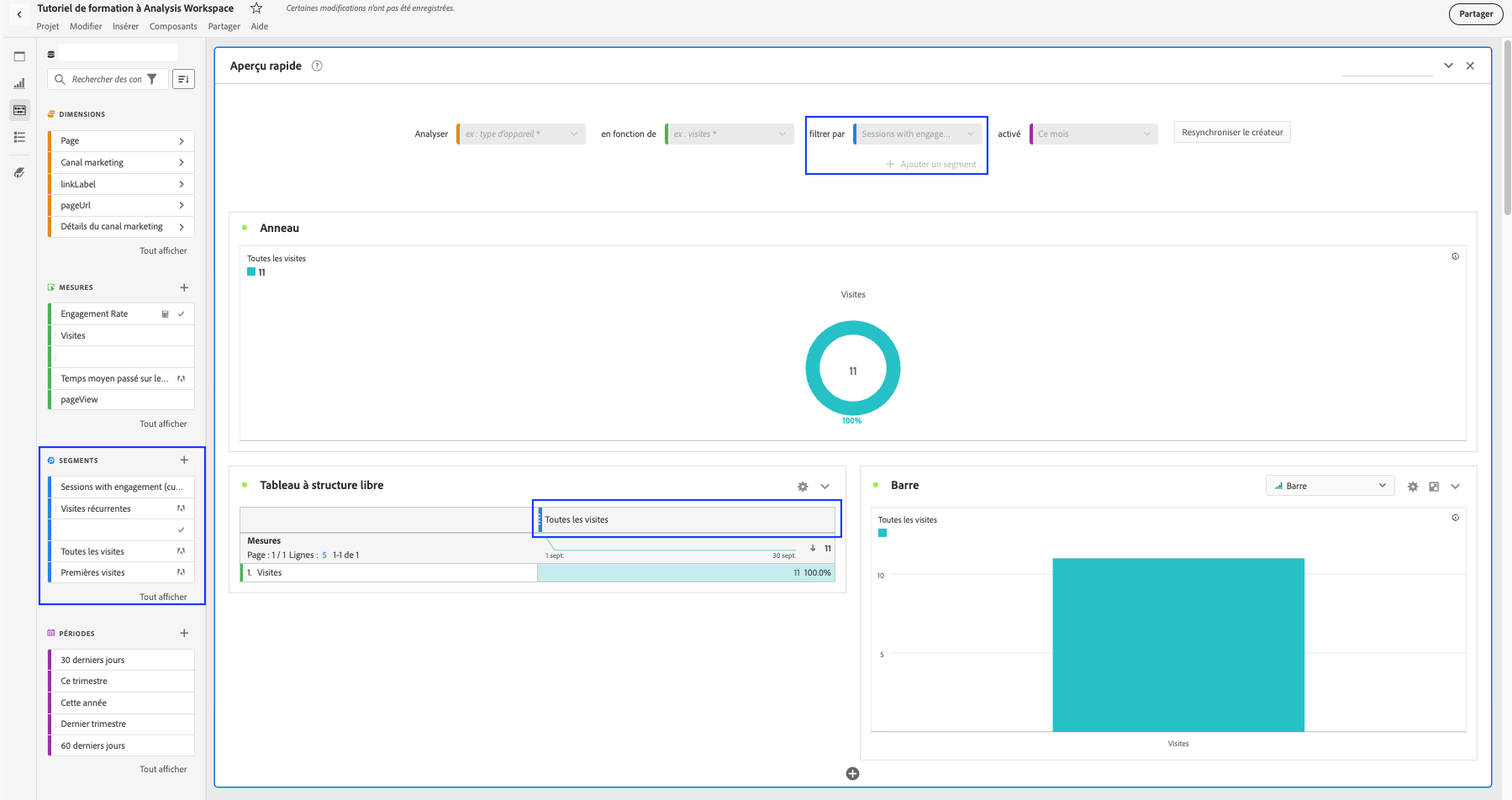Open help icon next to Aperçu rapide
The width and height of the screenshot is (1512, 800).
317,66
